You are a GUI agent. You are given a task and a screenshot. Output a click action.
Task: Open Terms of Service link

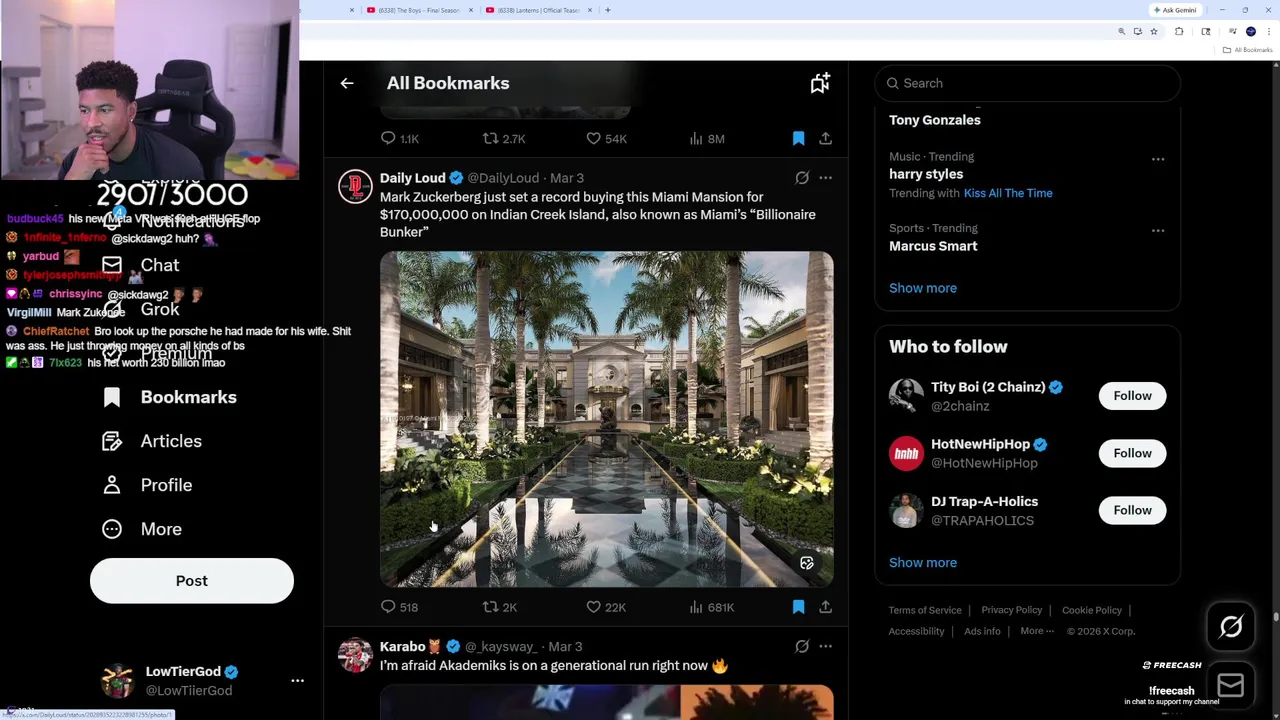click(x=925, y=610)
